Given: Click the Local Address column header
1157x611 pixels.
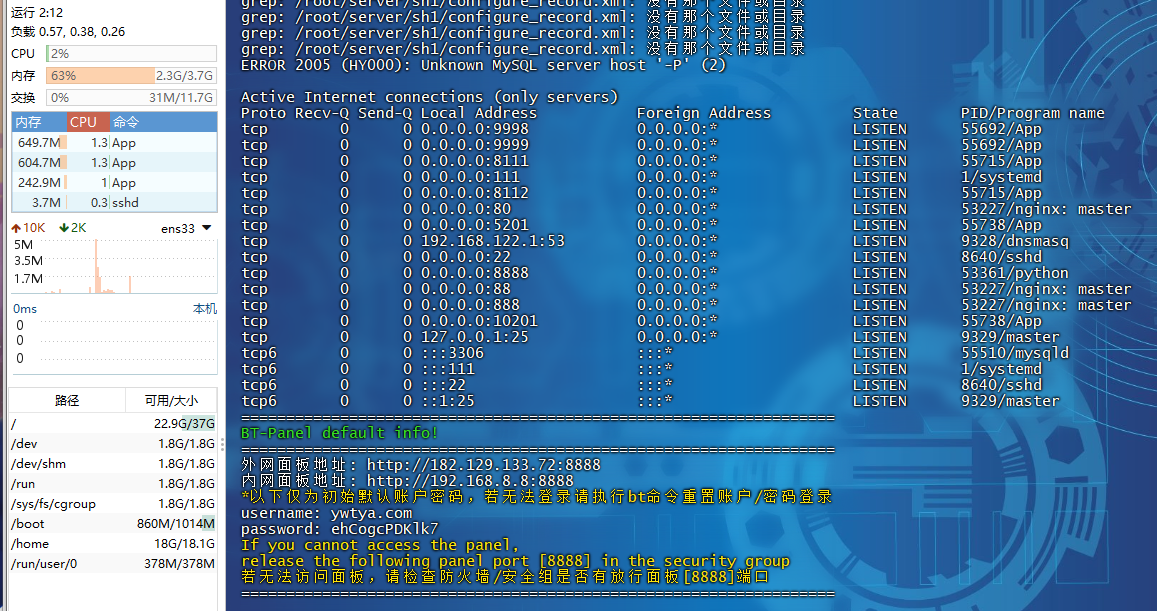Looking at the screenshot, I should 479,113.
